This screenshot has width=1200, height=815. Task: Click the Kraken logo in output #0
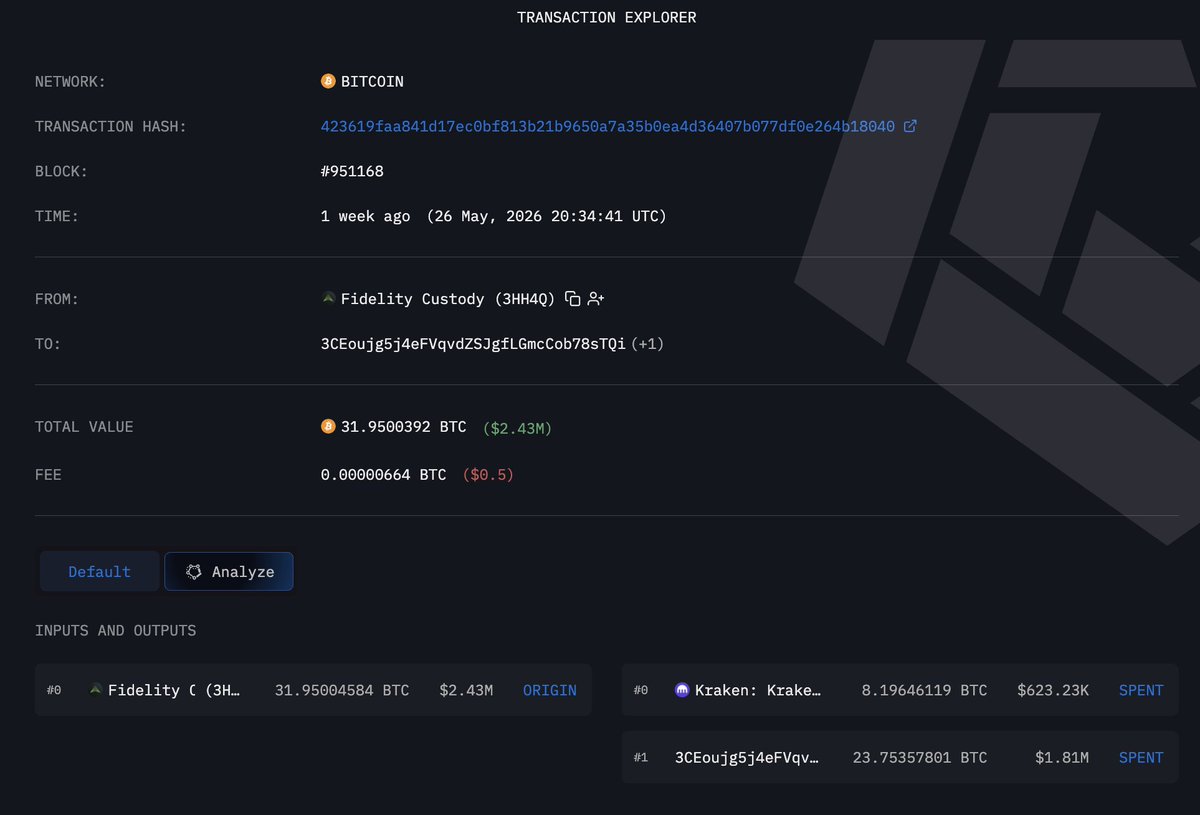tap(682, 690)
